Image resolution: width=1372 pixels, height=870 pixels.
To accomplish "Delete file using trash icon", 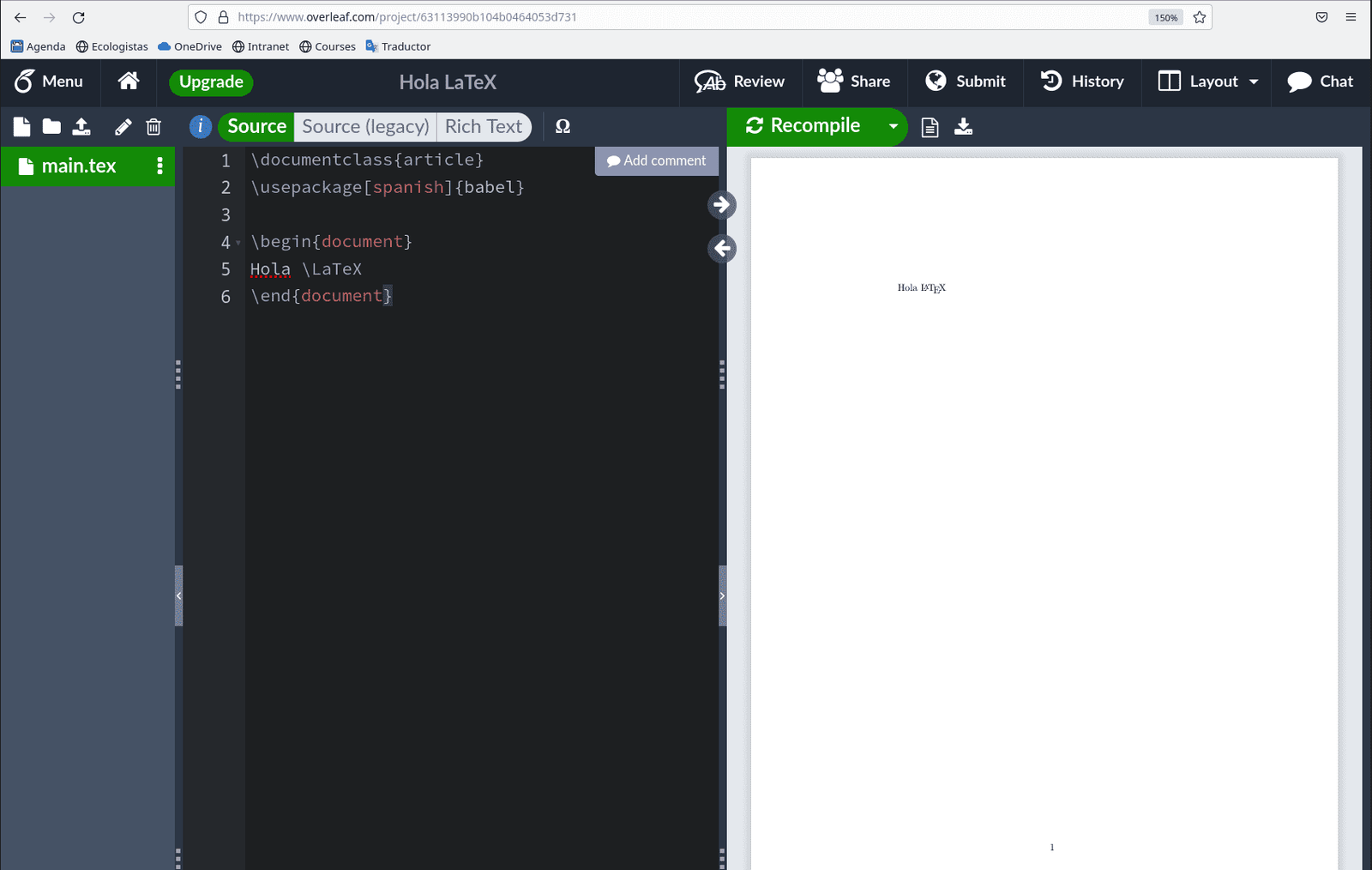I will (153, 127).
